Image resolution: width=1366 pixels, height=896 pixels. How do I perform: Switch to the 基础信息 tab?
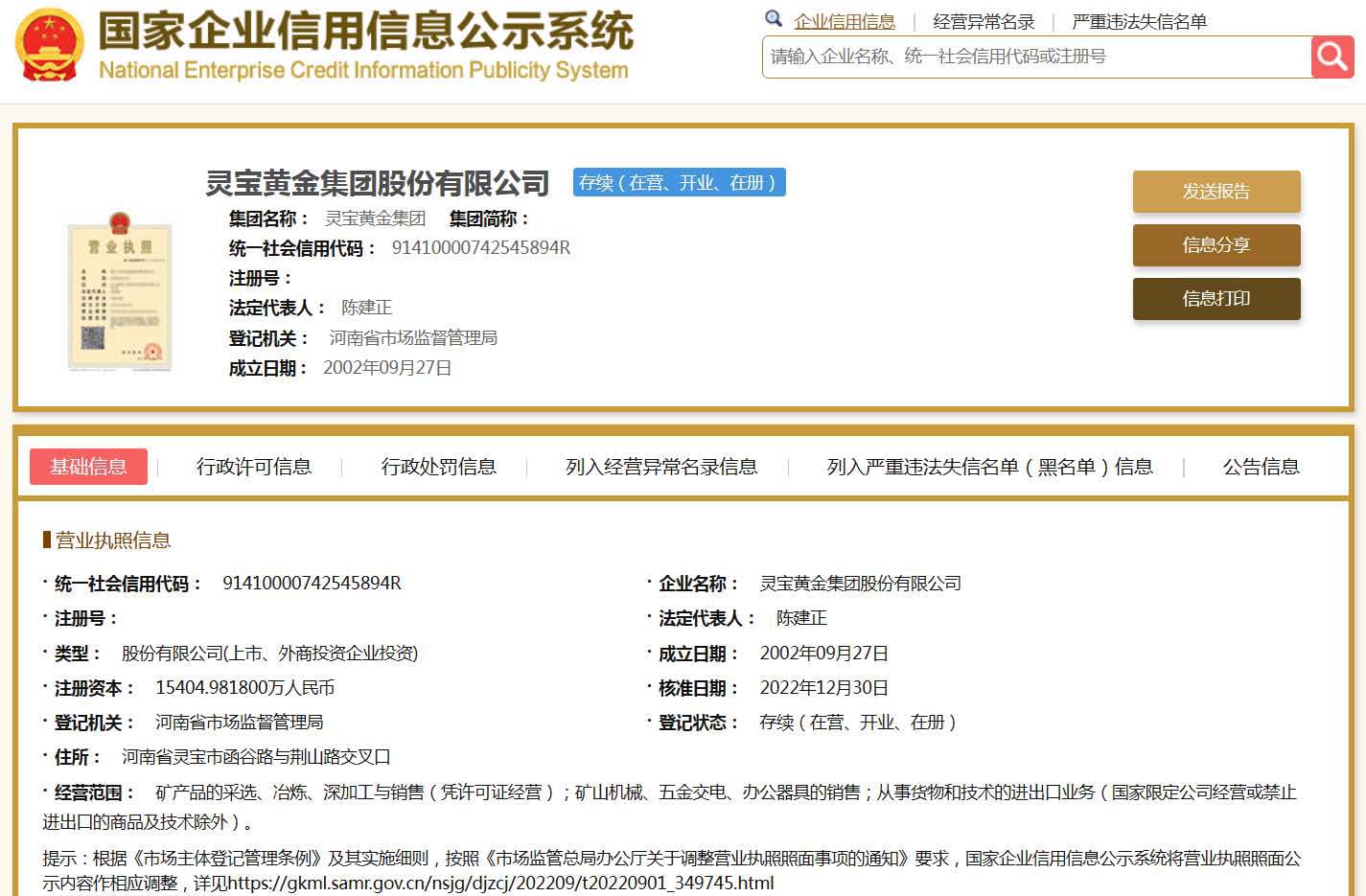point(88,467)
